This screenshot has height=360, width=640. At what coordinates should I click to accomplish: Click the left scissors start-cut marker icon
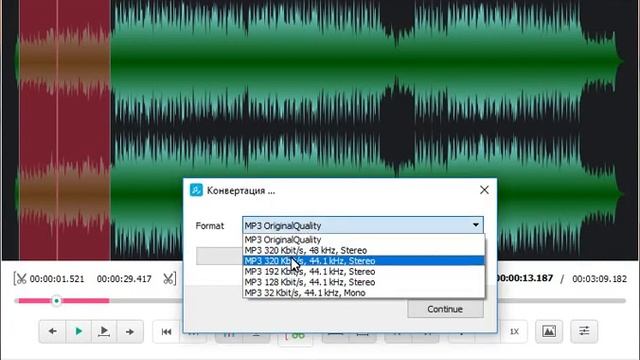[x=20, y=279]
